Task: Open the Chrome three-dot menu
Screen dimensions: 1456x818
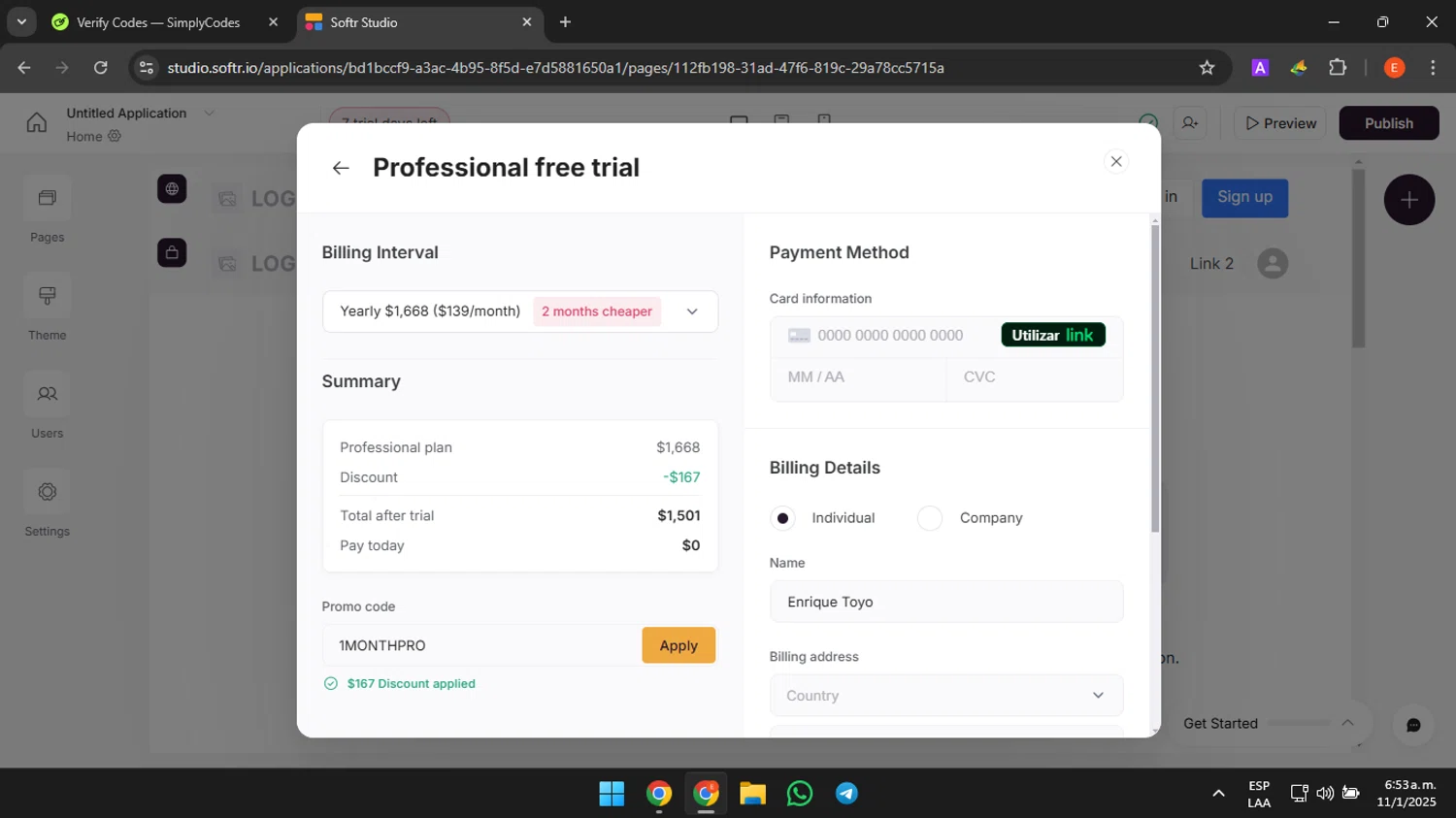Action: pos(1433,68)
